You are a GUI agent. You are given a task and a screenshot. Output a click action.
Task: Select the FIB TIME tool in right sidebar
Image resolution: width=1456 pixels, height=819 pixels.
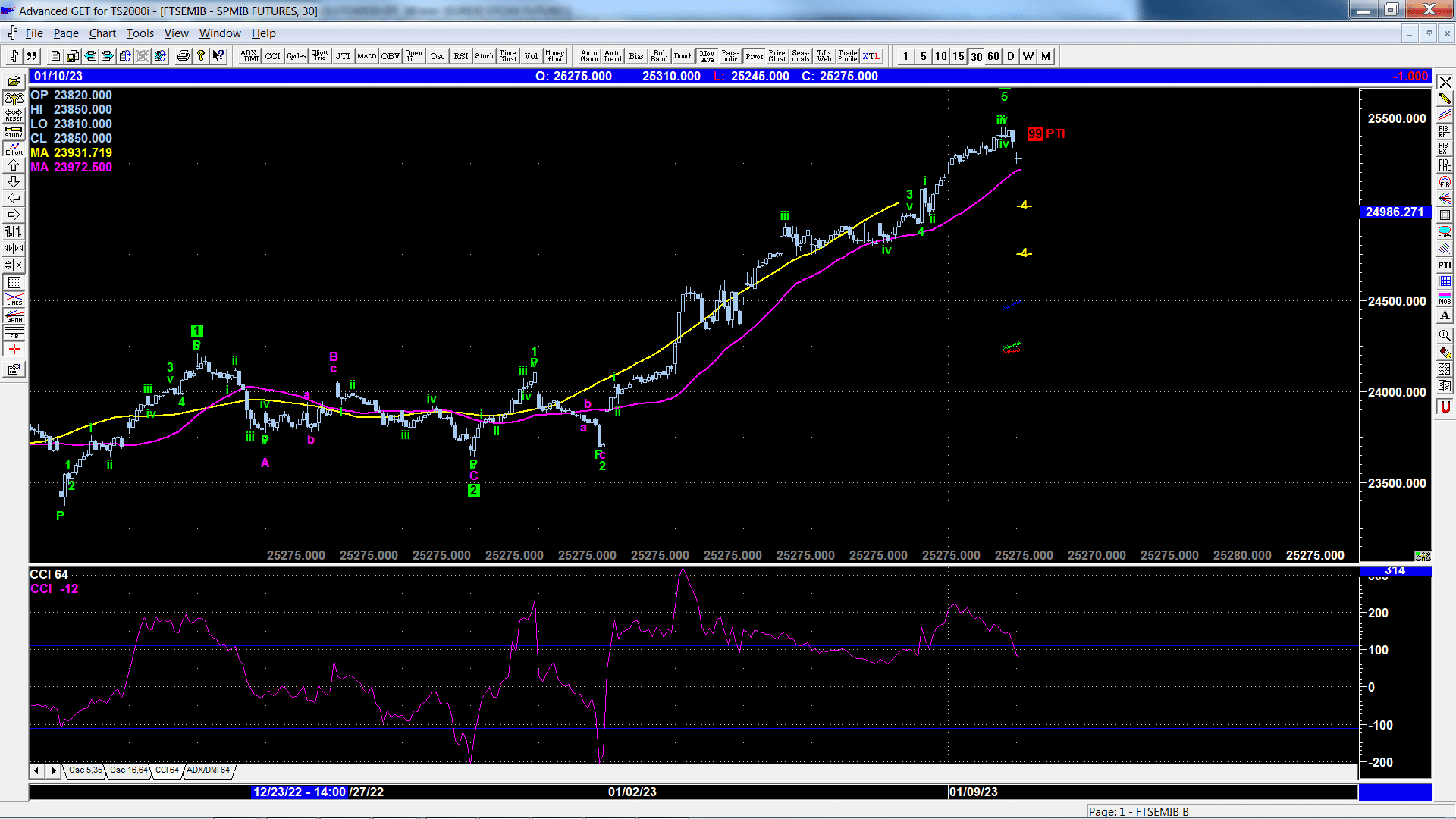click(1445, 165)
